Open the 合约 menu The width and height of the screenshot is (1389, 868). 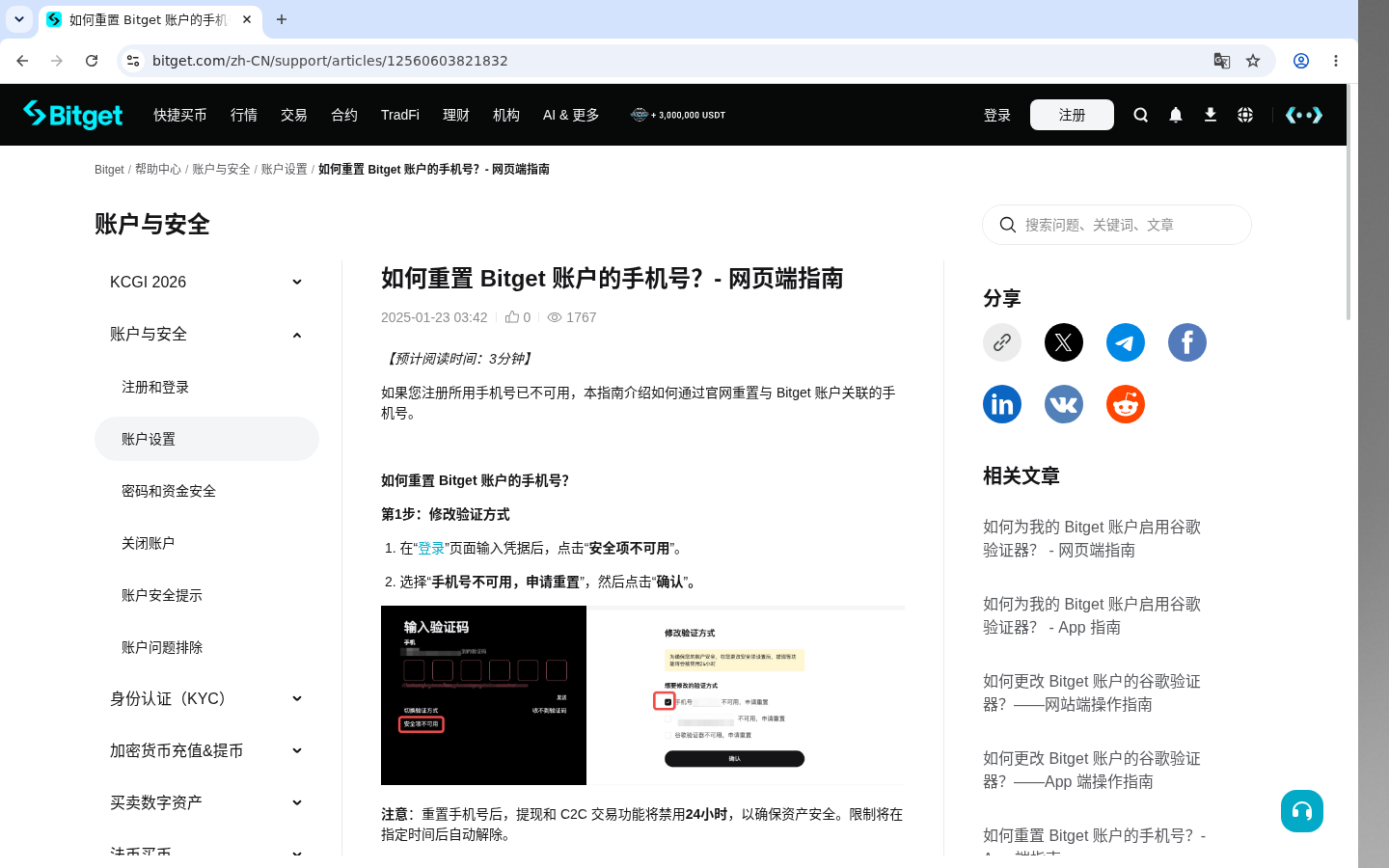344,115
